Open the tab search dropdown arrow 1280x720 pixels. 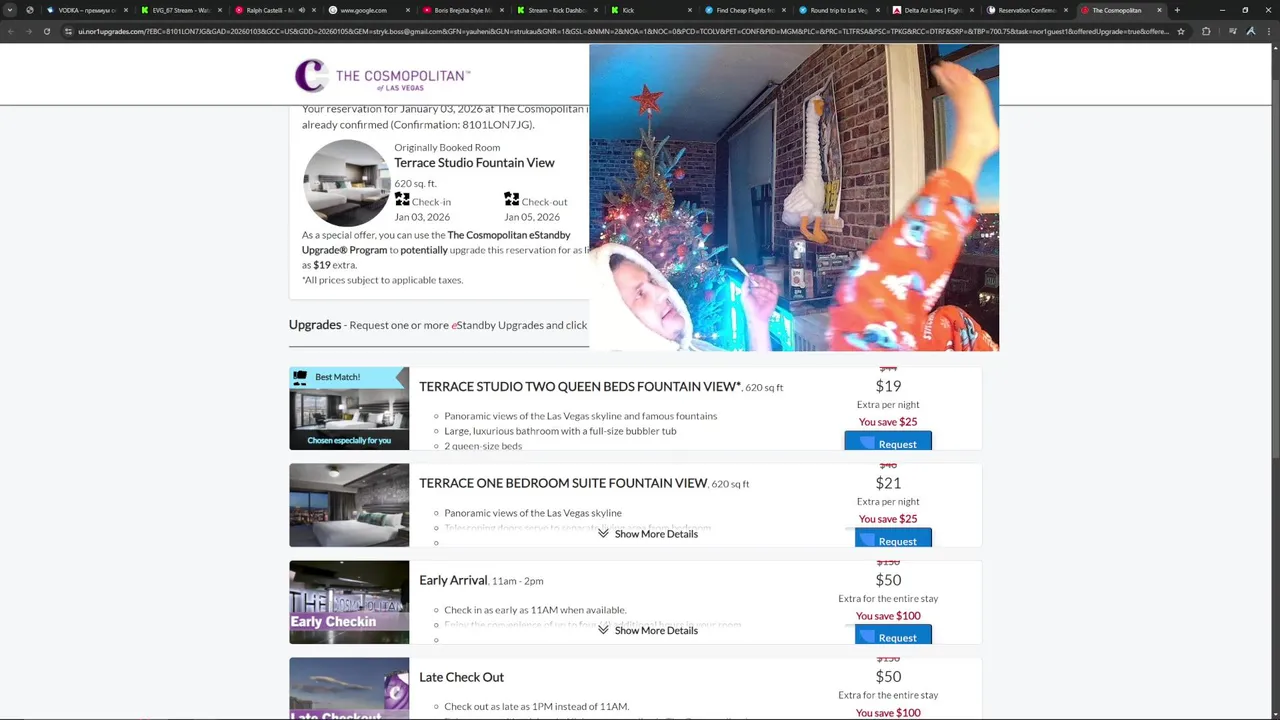click(x=10, y=10)
